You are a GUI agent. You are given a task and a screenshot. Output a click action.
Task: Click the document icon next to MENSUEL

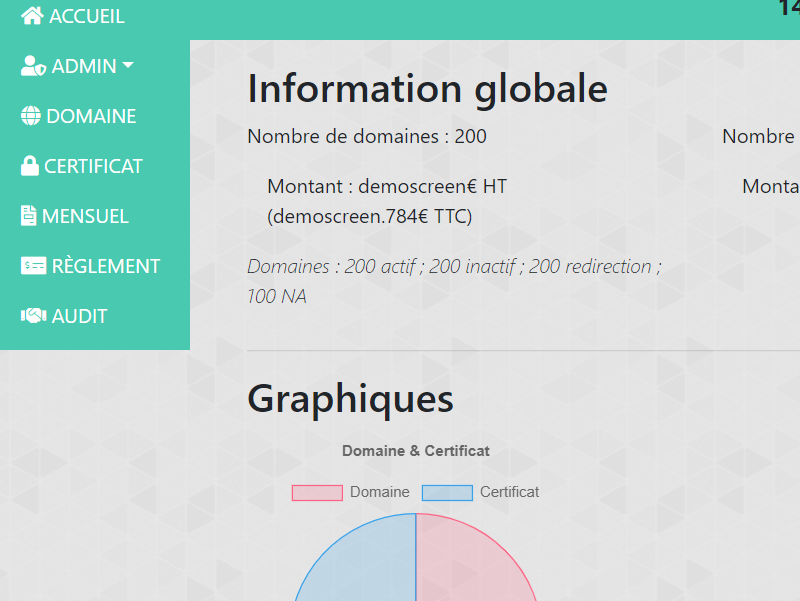tap(29, 216)
